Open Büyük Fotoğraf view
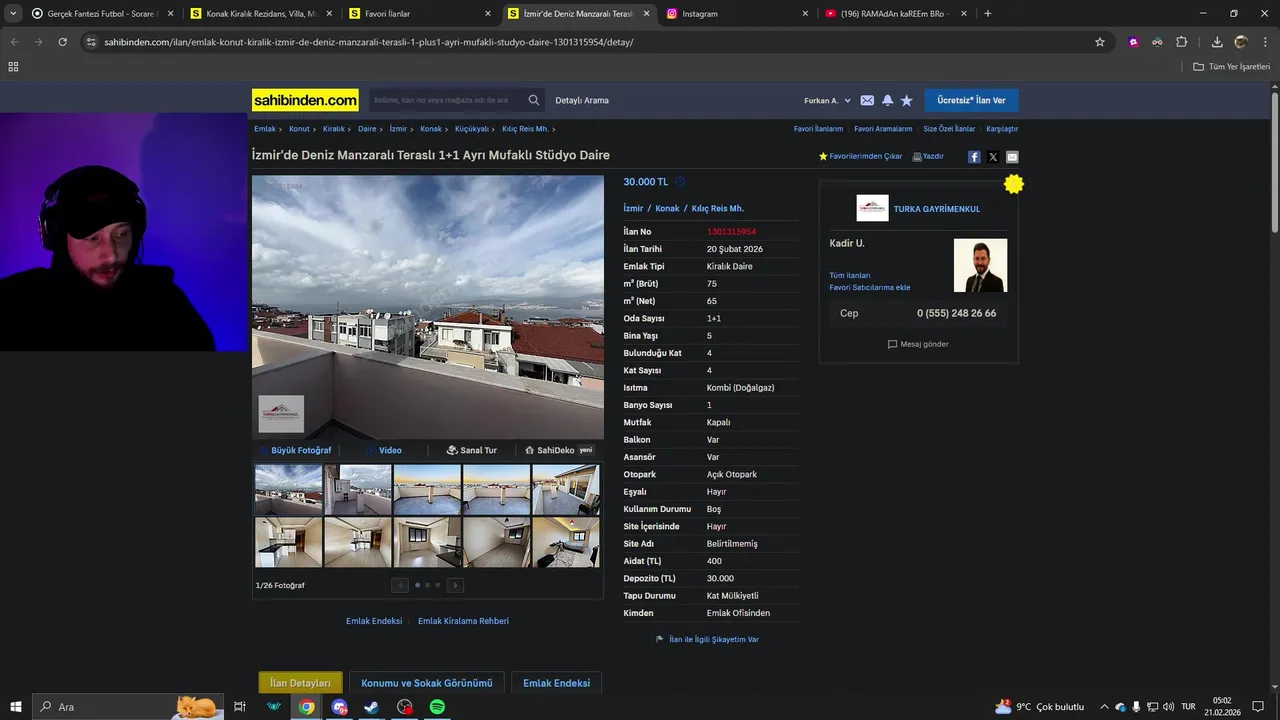This screenshot has height=720, width=1280. (296, 450)
